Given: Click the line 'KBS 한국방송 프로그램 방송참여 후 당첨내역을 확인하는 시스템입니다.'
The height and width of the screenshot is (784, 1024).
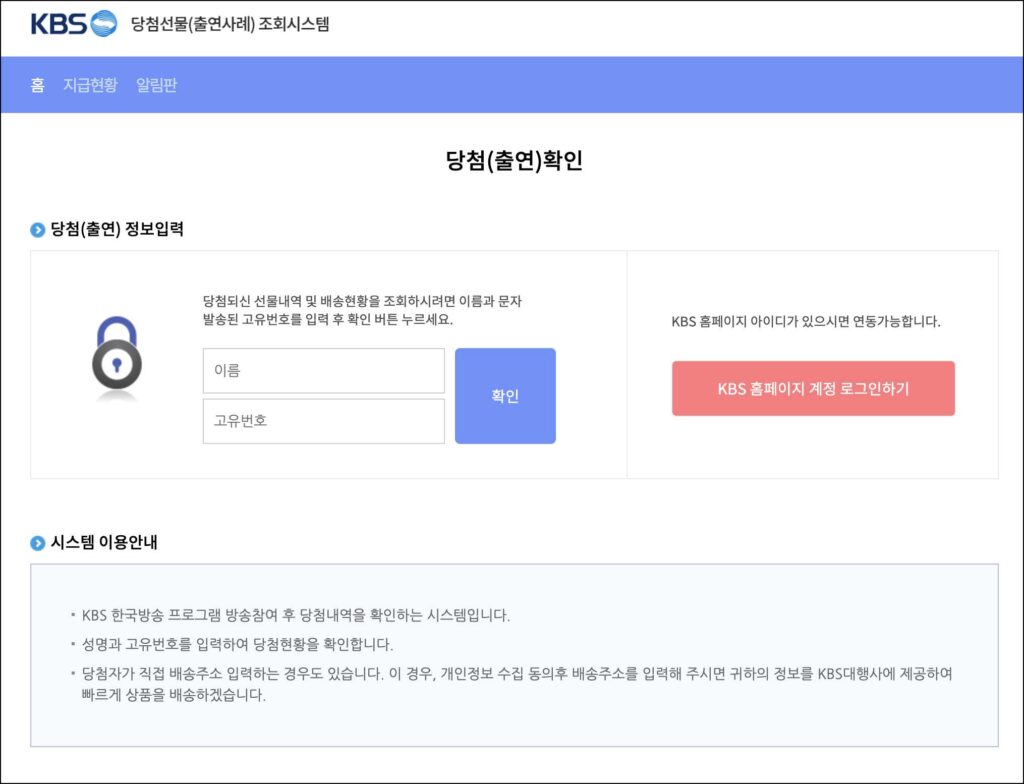Looking at the screenshot, I should [296, 615].
